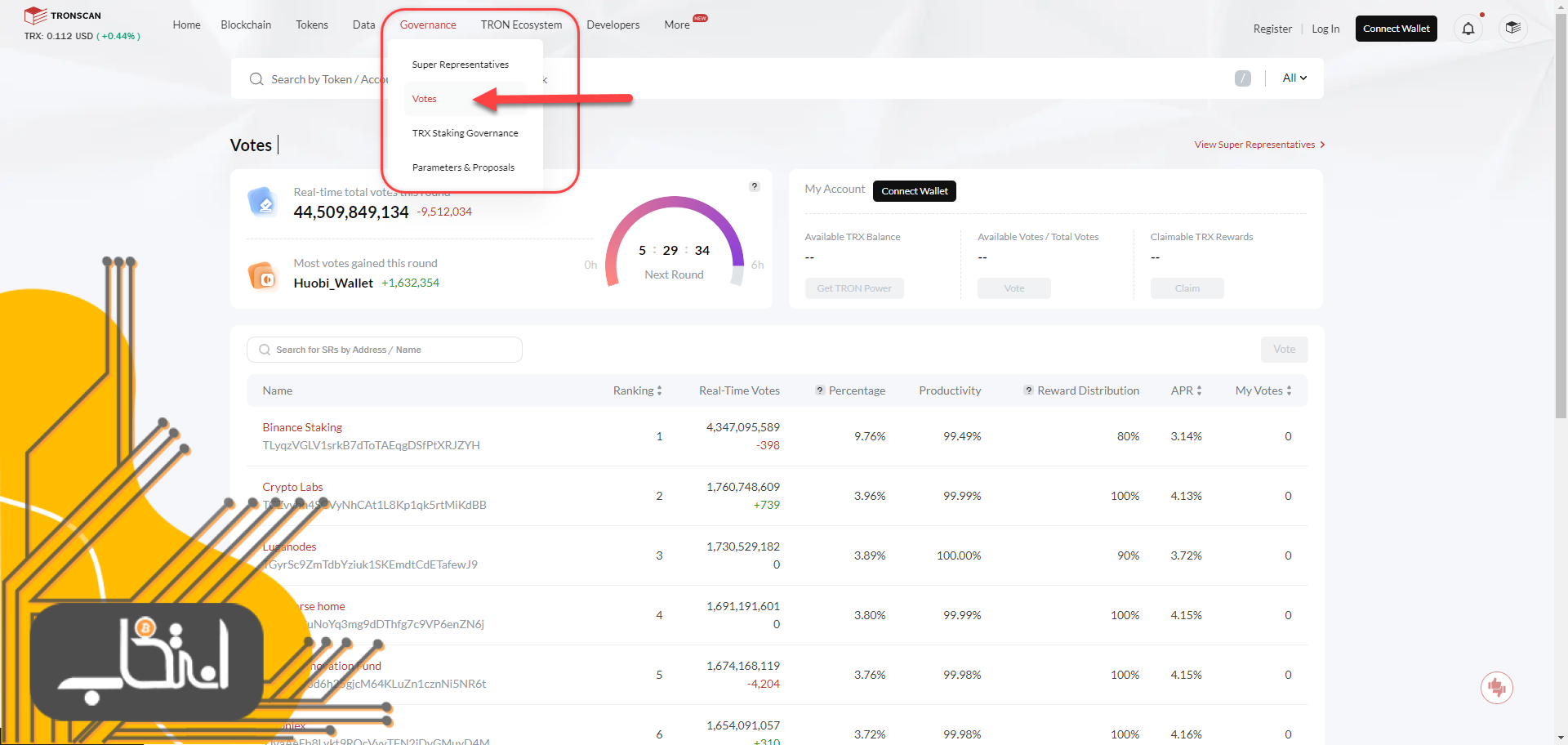This screenshot has height=745, width=1568.
Task: Click magnifier icon in SR search box
Action: point(265,350)
